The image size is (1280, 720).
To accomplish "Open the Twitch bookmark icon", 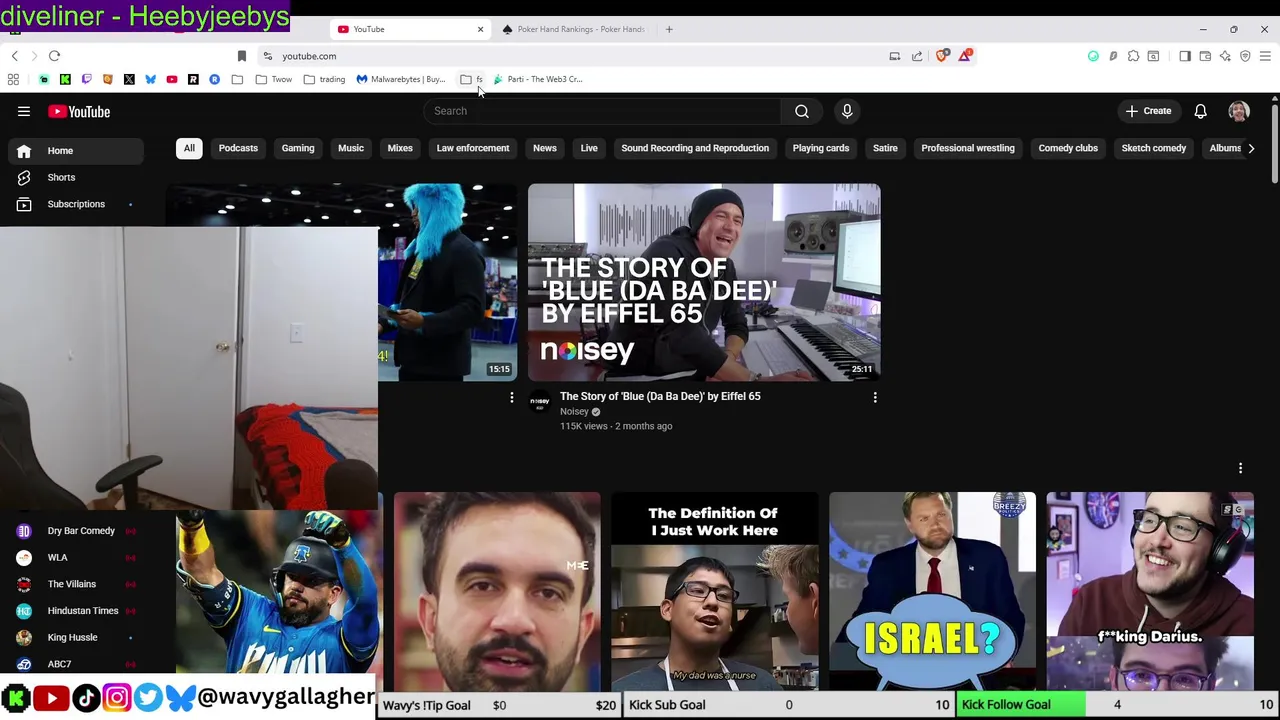I will [x=86, y=79].
